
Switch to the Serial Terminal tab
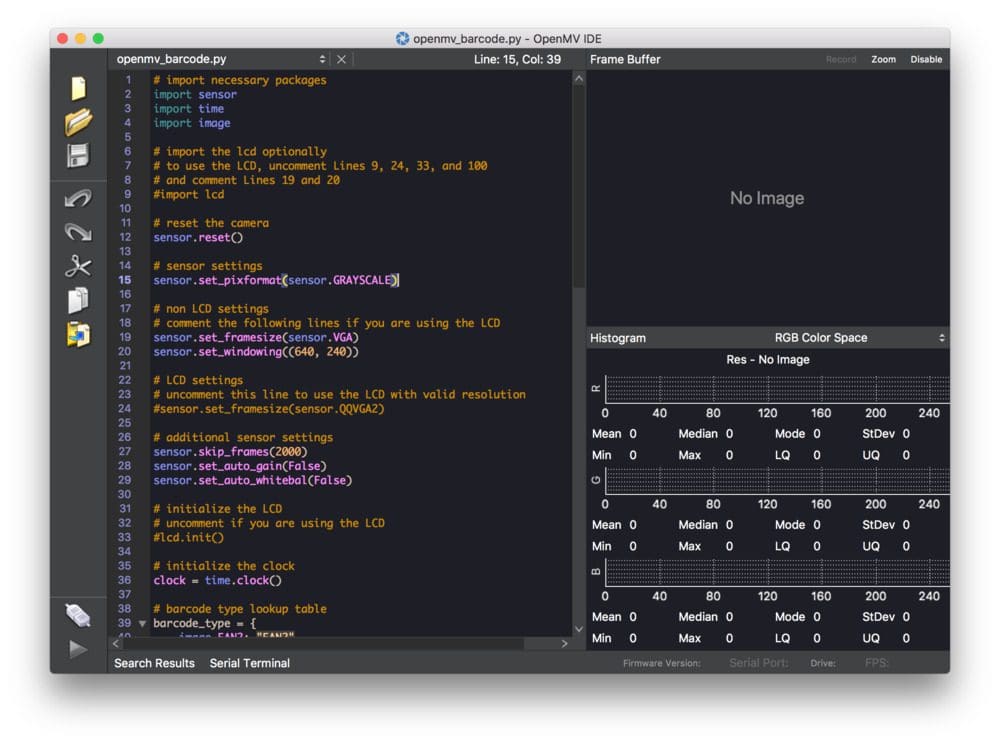(249, 663)
